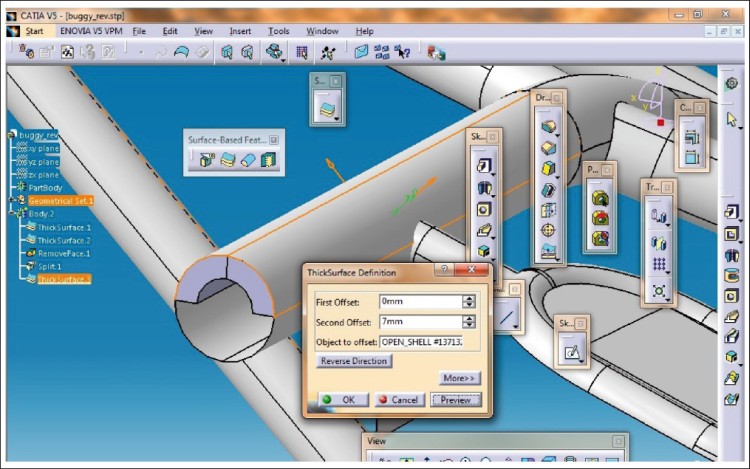Open the Insert menu
This screenshot has height=469, width=750.
point(240,31)
